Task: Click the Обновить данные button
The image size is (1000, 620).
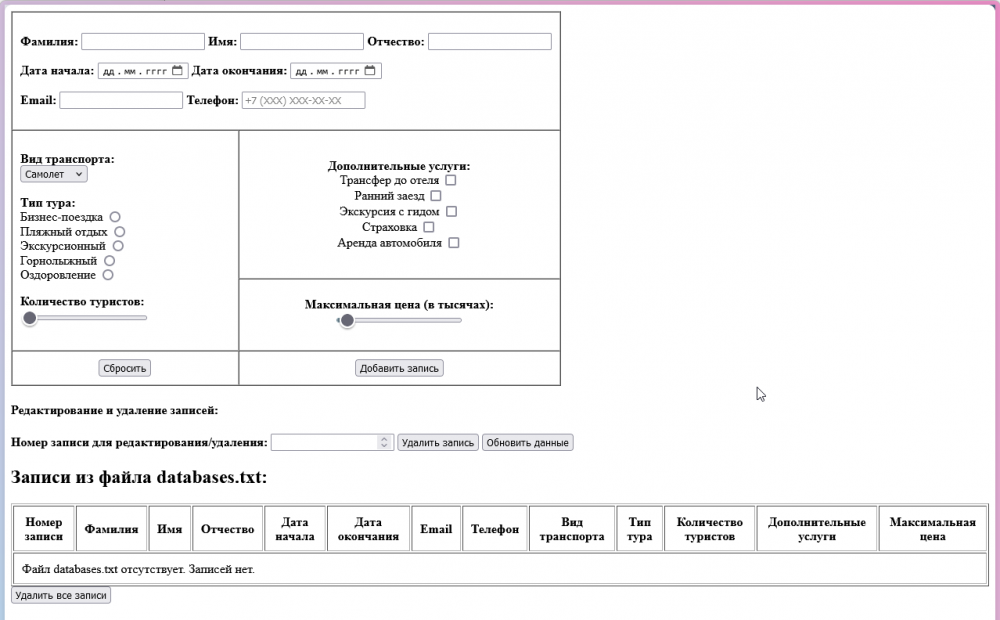Action: (527, 442)
